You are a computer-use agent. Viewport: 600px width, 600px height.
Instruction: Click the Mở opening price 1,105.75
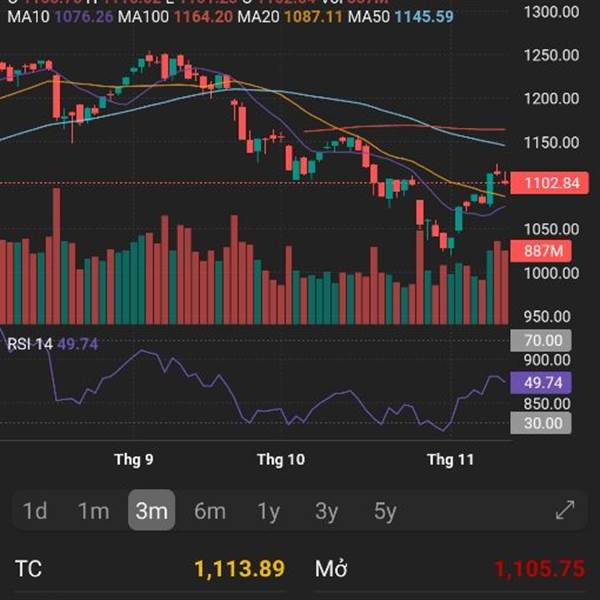pos(540,569)
